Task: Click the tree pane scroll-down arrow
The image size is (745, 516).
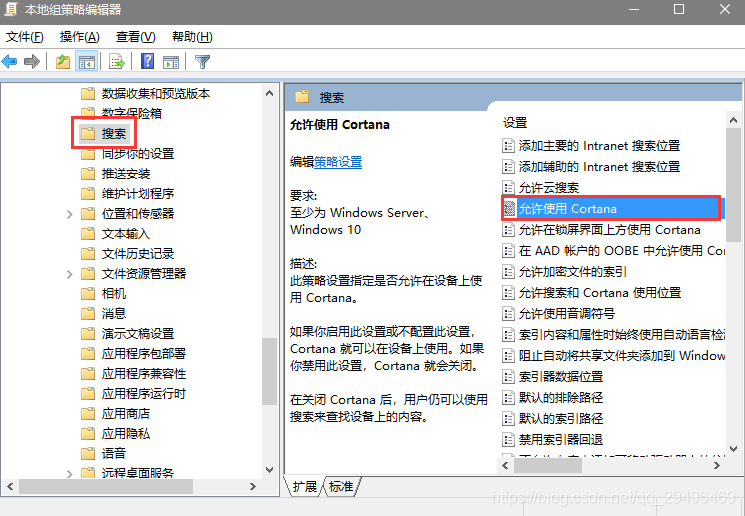Action: 269,470
